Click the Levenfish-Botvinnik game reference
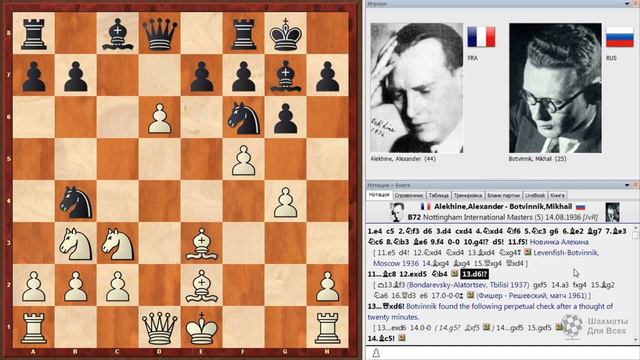 point(566,253)
